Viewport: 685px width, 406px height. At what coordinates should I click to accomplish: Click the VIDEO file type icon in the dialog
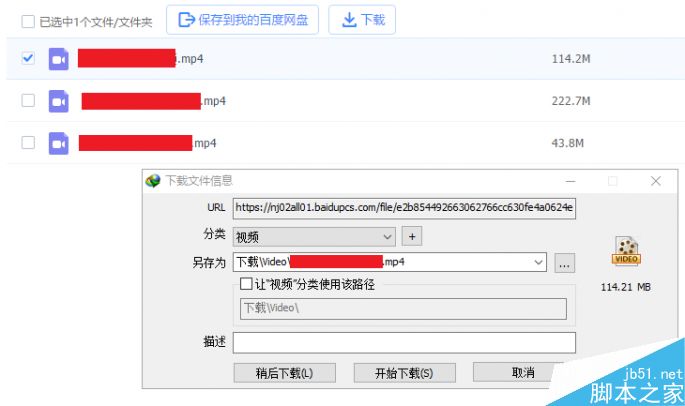click(626, 251)
